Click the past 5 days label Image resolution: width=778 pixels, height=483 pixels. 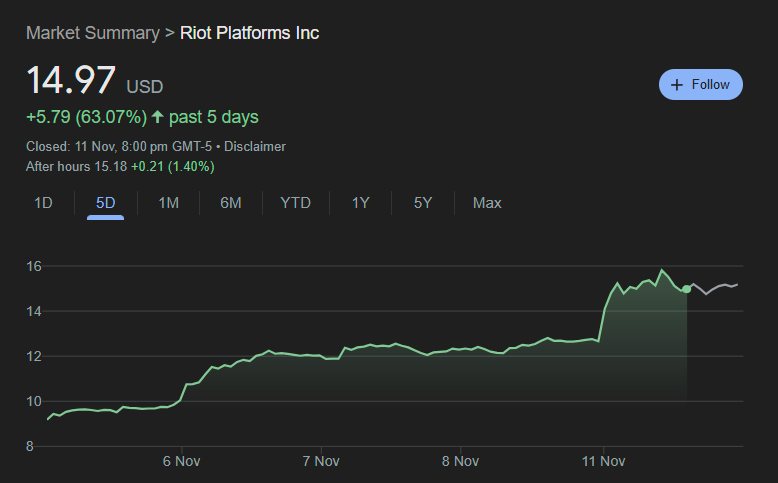(x=213, y=117)
